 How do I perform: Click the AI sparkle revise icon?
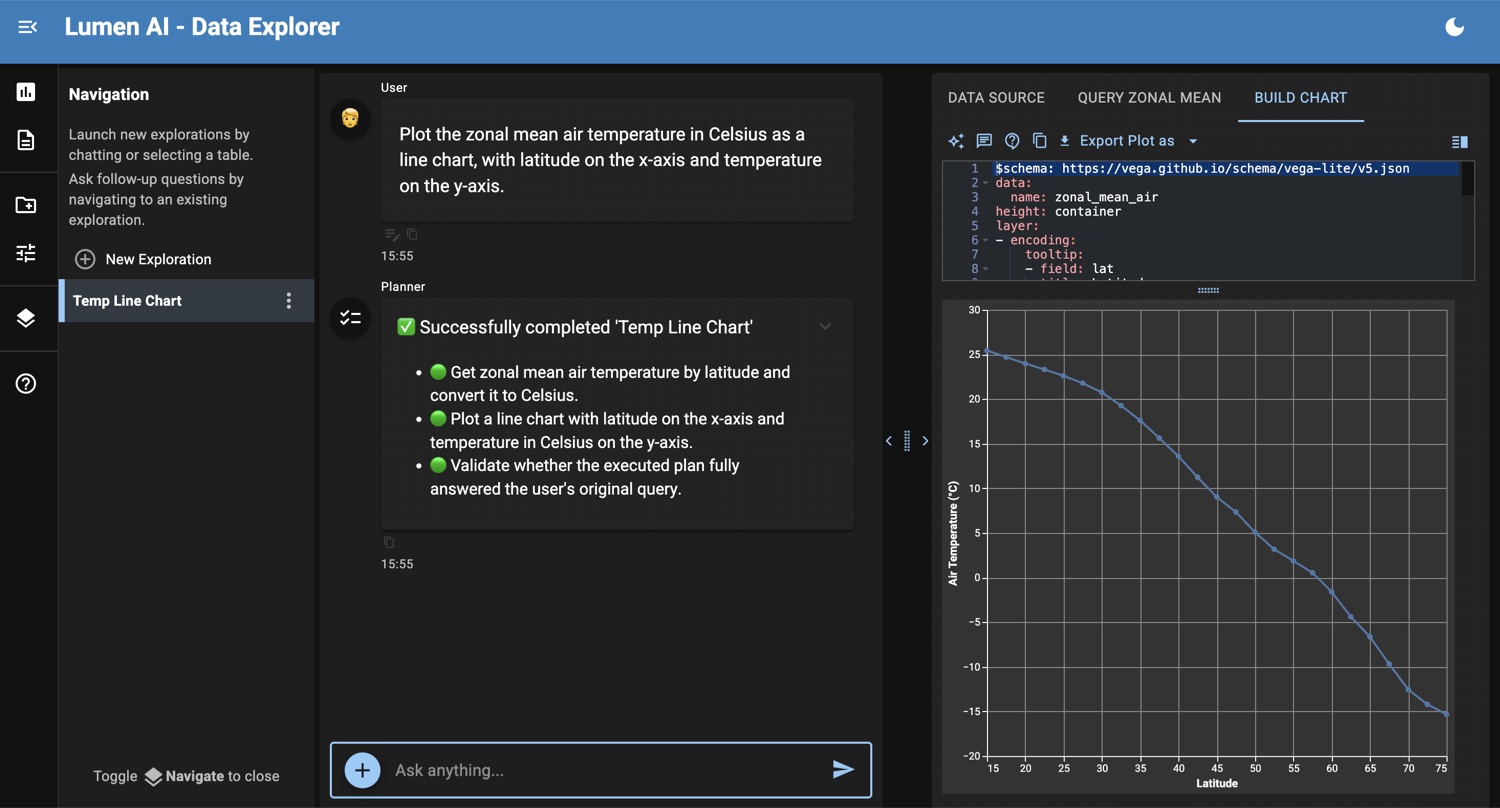tap(956, 141)
